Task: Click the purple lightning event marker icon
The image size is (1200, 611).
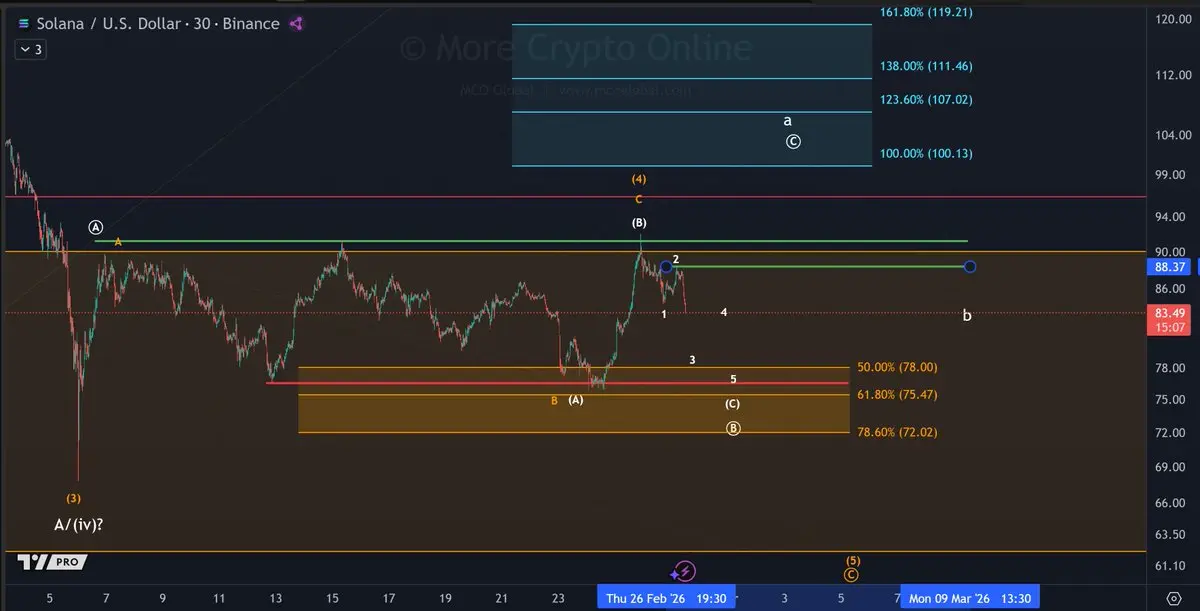Action: point(683,571)
